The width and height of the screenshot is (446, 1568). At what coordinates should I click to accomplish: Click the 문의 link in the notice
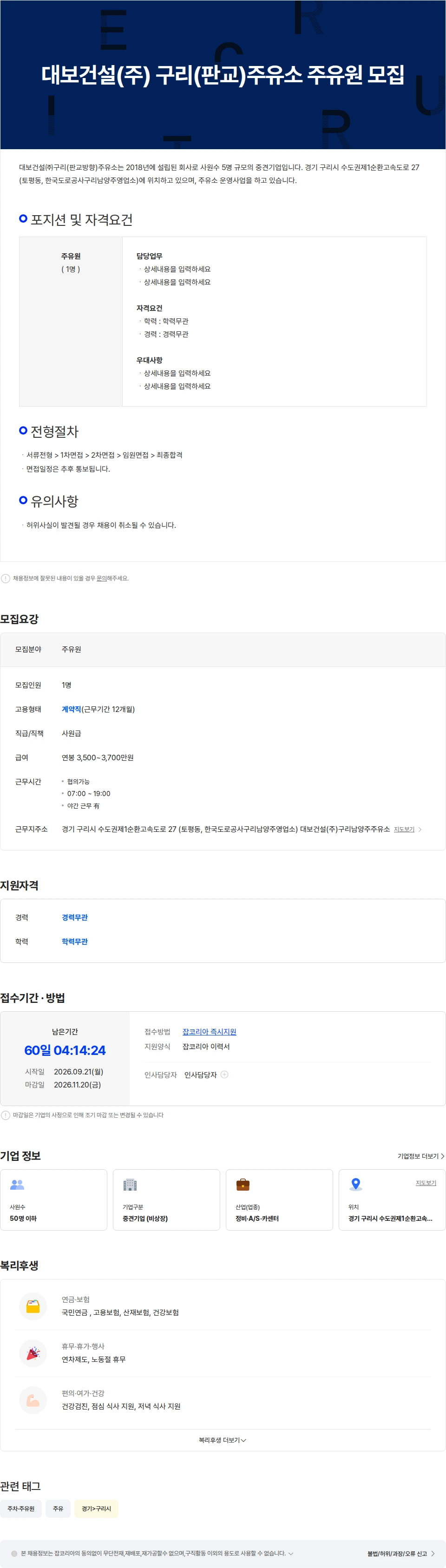tap(102, 578)
